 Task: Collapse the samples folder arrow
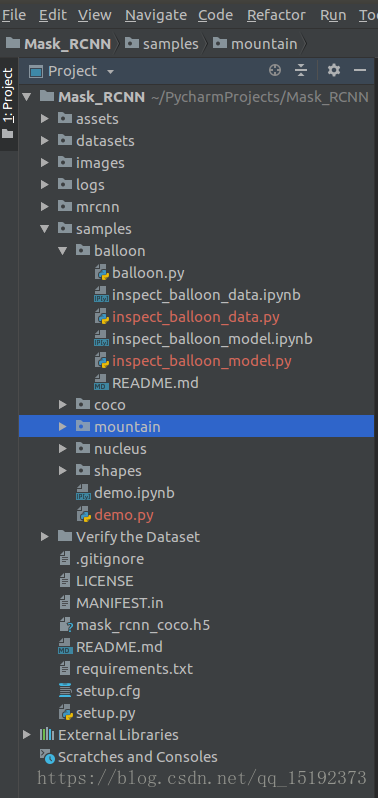(x=45, y=229)
